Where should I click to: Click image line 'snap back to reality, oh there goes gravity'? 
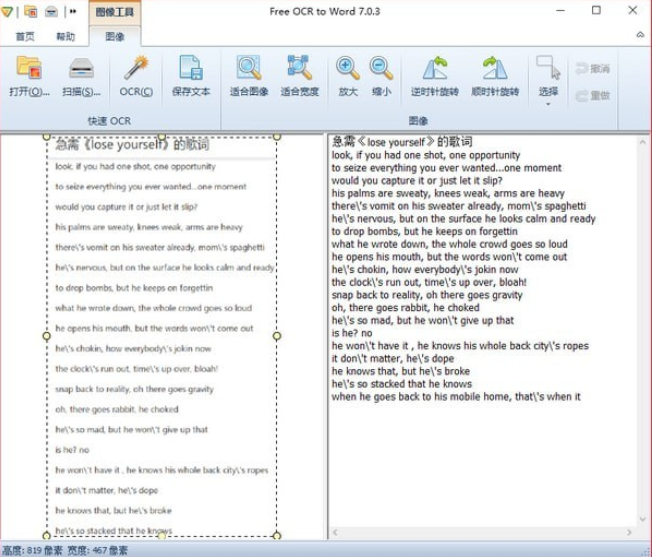pyautogui.click(x=134, y=389)
